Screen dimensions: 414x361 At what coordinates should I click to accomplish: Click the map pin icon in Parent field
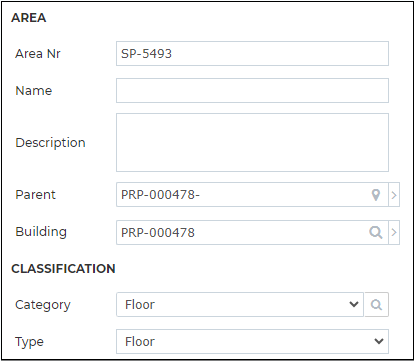tap(376, 195)
